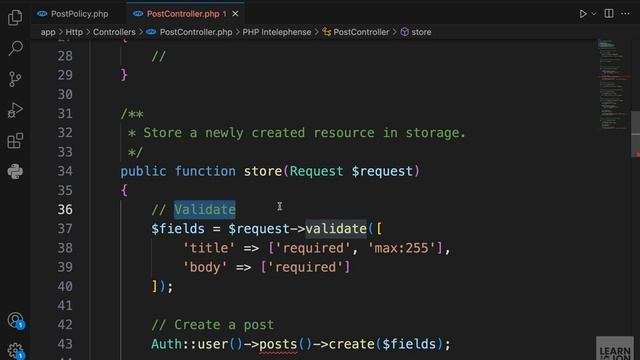Open the Extensions view

click(15, 141)
